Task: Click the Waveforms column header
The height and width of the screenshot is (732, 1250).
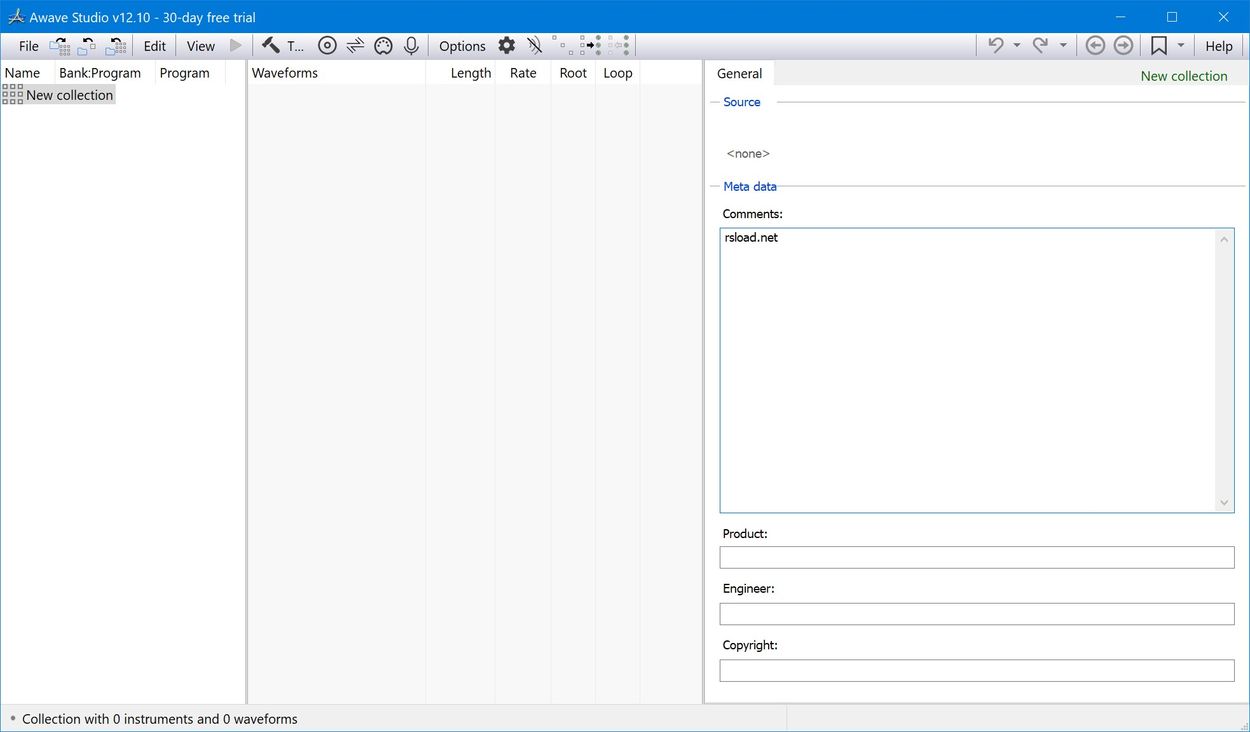Action: pos(336,73)
